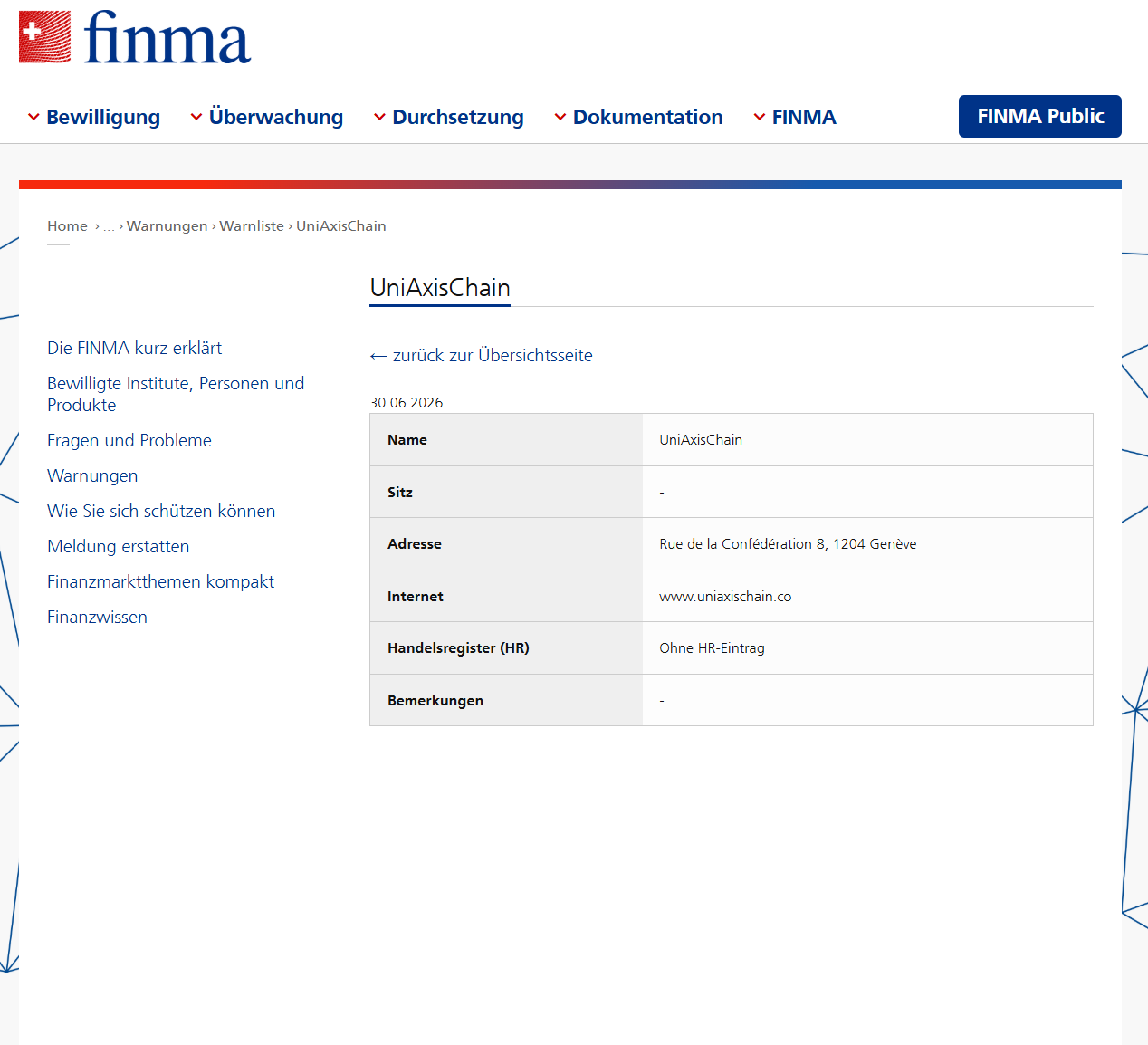Expand Überwachung chevron arrow

coord(196,117)
